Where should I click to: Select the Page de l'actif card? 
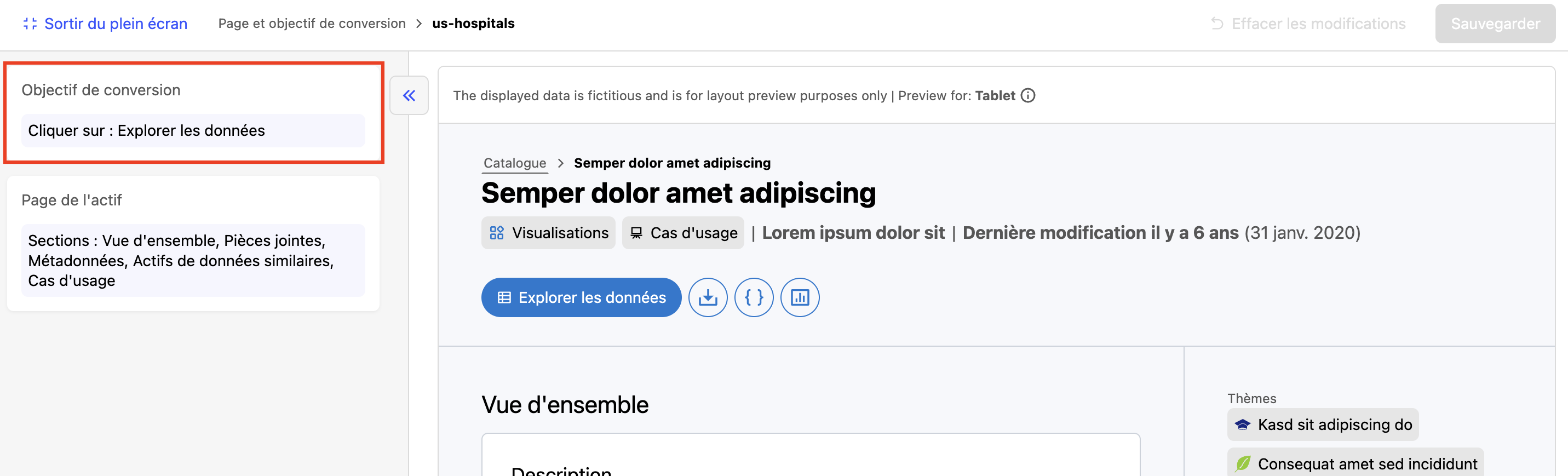(193, 199)
